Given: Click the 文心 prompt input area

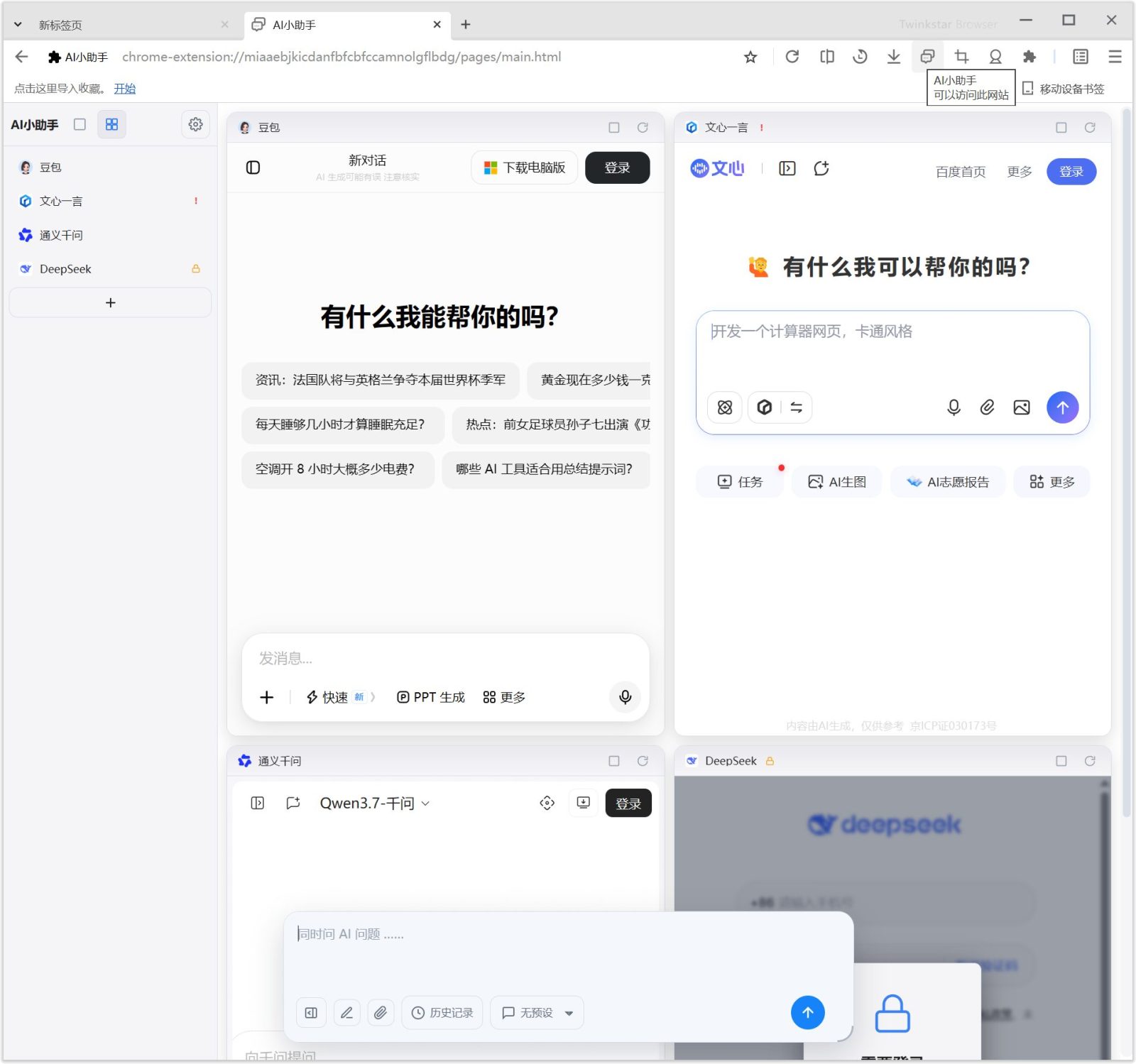Looking at the screenshot, I should pos(892,348).
